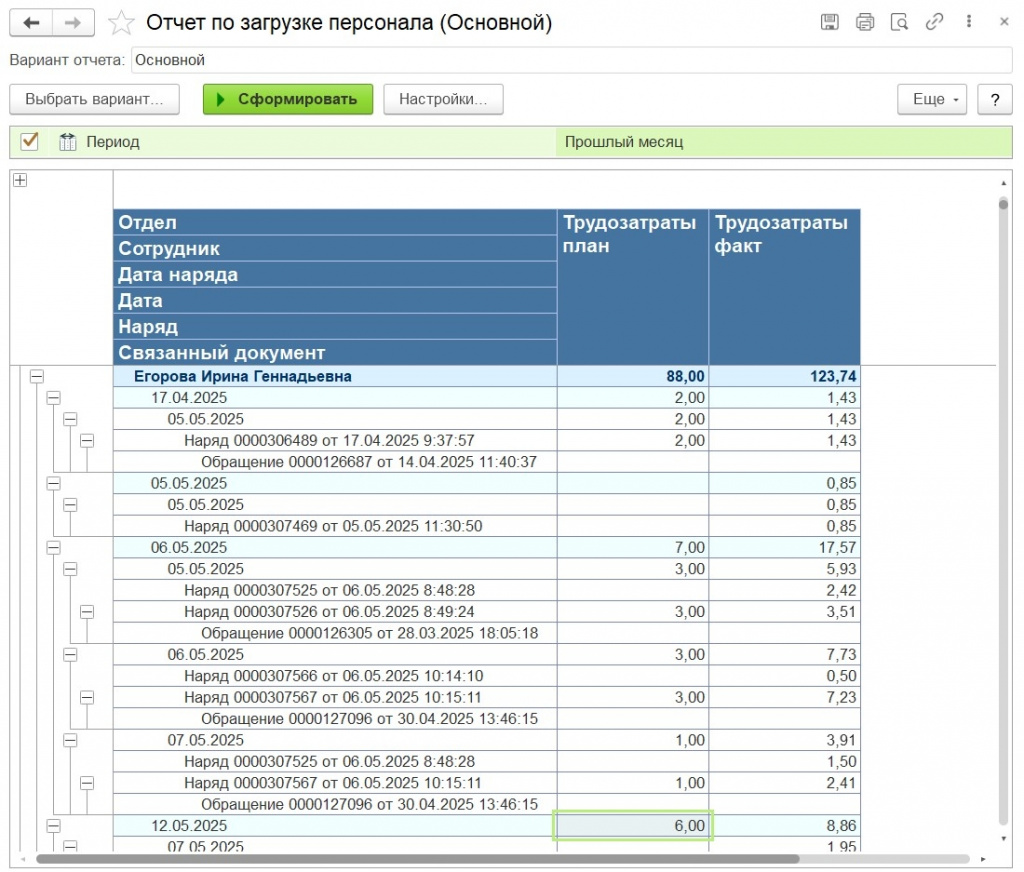Click the save (floppy disk) icon
Image resolution: width=1024 pixels, height=872 pixels.
(x=829, y=22)
